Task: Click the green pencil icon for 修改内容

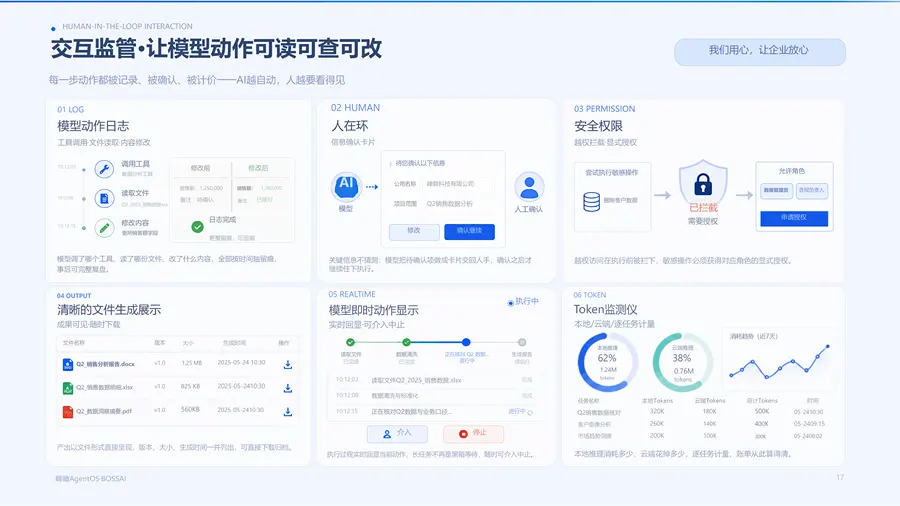Action: tap(104, 228)
